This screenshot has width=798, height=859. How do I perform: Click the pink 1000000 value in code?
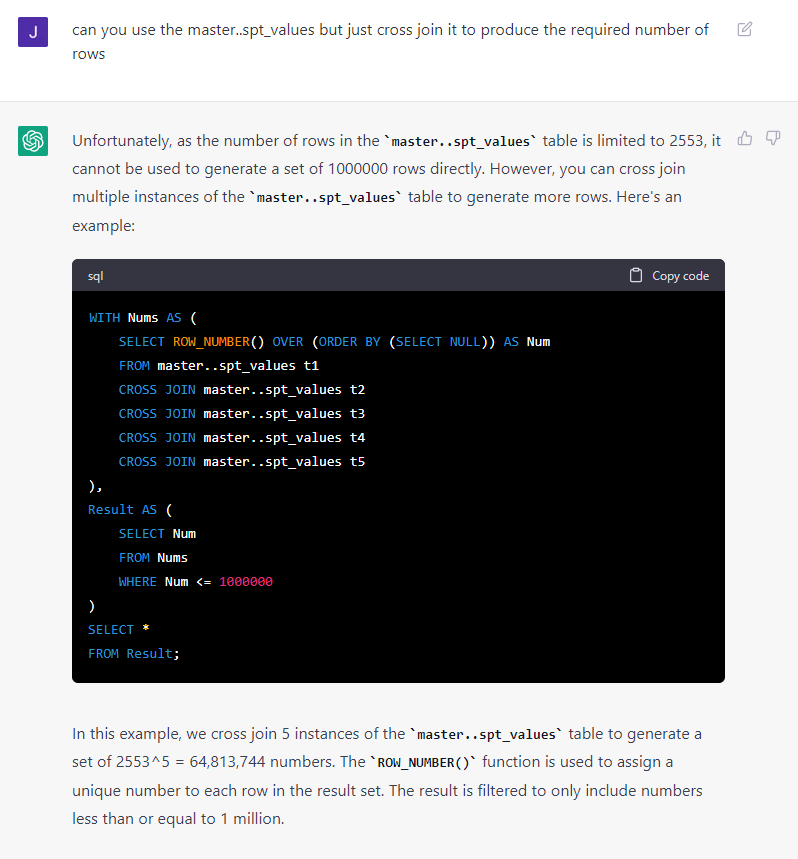tap(245, 582)
